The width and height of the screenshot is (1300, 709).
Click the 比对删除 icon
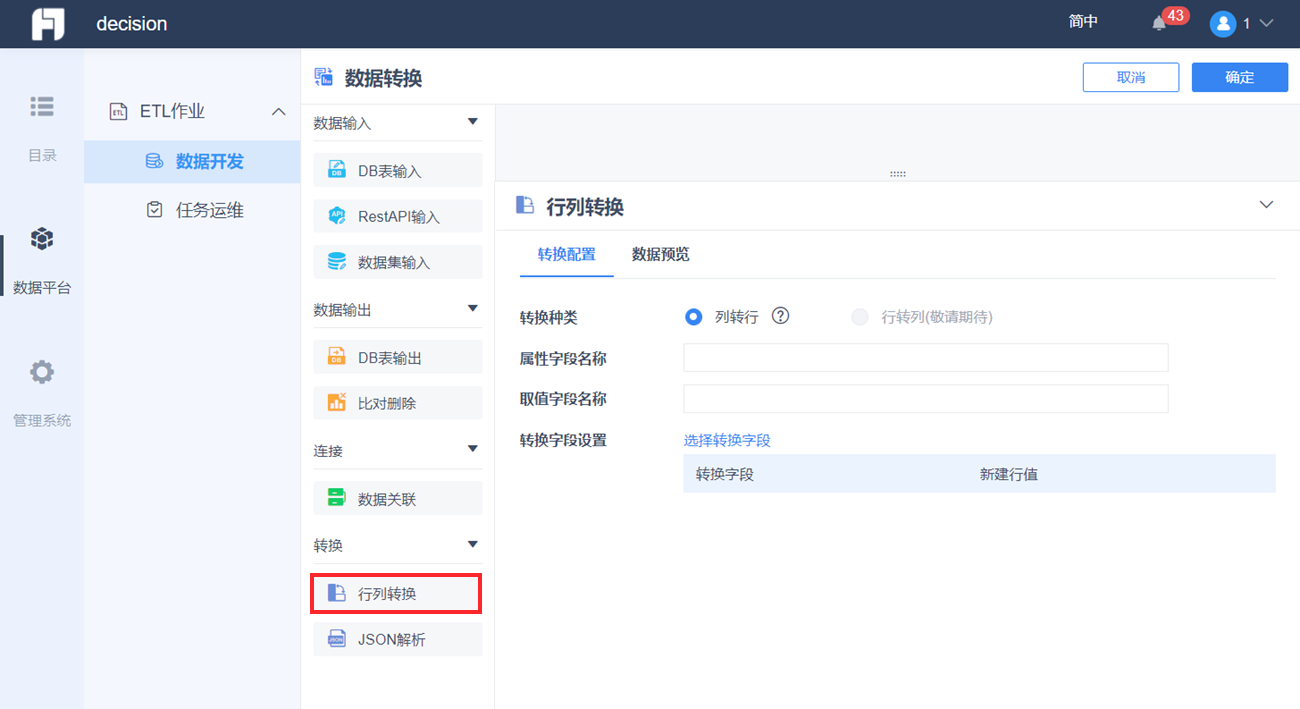click(337, 402)
